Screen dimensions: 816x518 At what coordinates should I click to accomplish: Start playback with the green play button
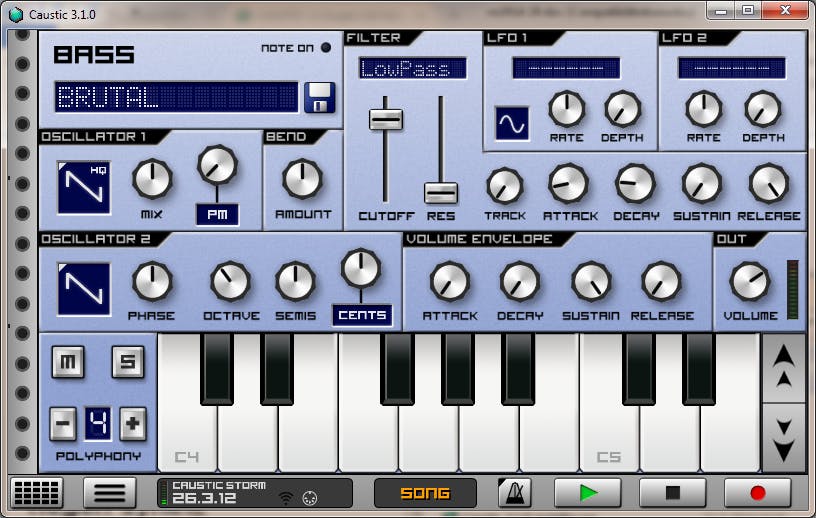588,492
